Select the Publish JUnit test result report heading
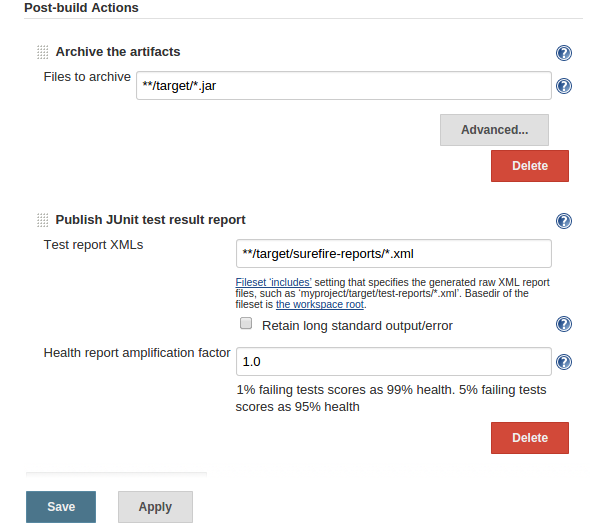The height and width of the screenshot is (529, 590). tap(151, 219)
